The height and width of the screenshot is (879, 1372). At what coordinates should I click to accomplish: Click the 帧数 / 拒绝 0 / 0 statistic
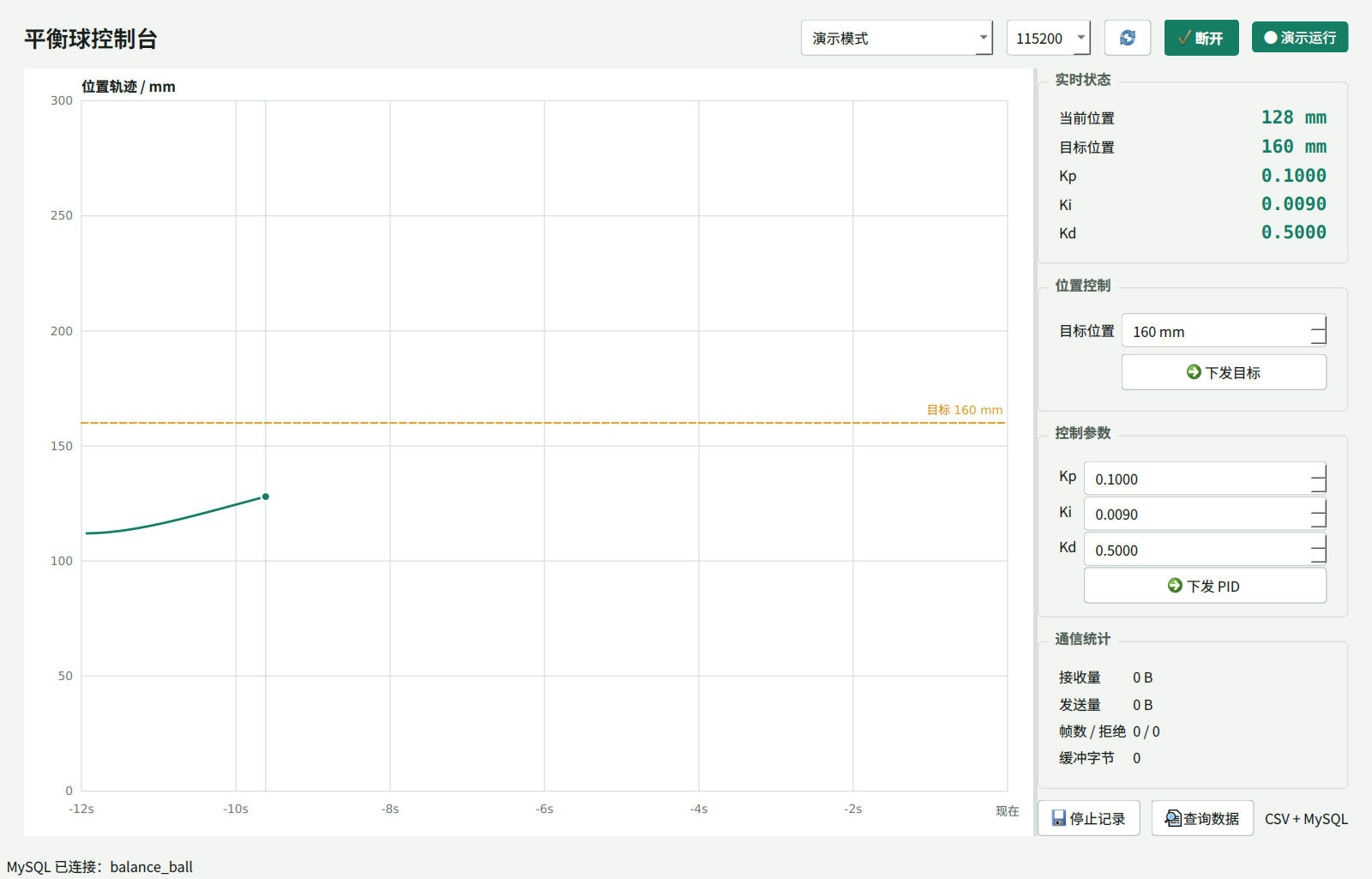(1110, 731)
